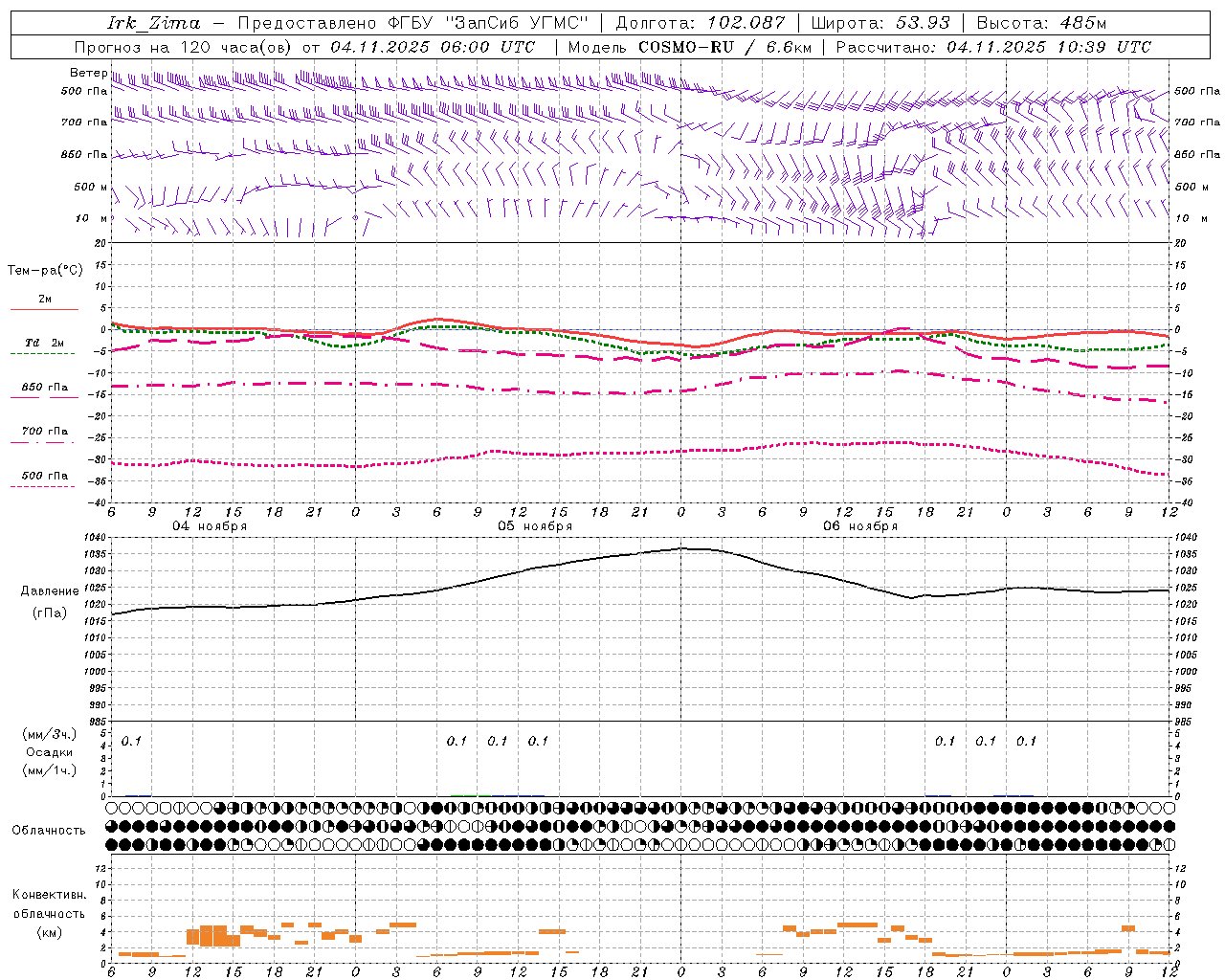Click the "500 м" wind level label on left axis
The width and height of the screenshot is (1225, 980).
tap(91, 187)
